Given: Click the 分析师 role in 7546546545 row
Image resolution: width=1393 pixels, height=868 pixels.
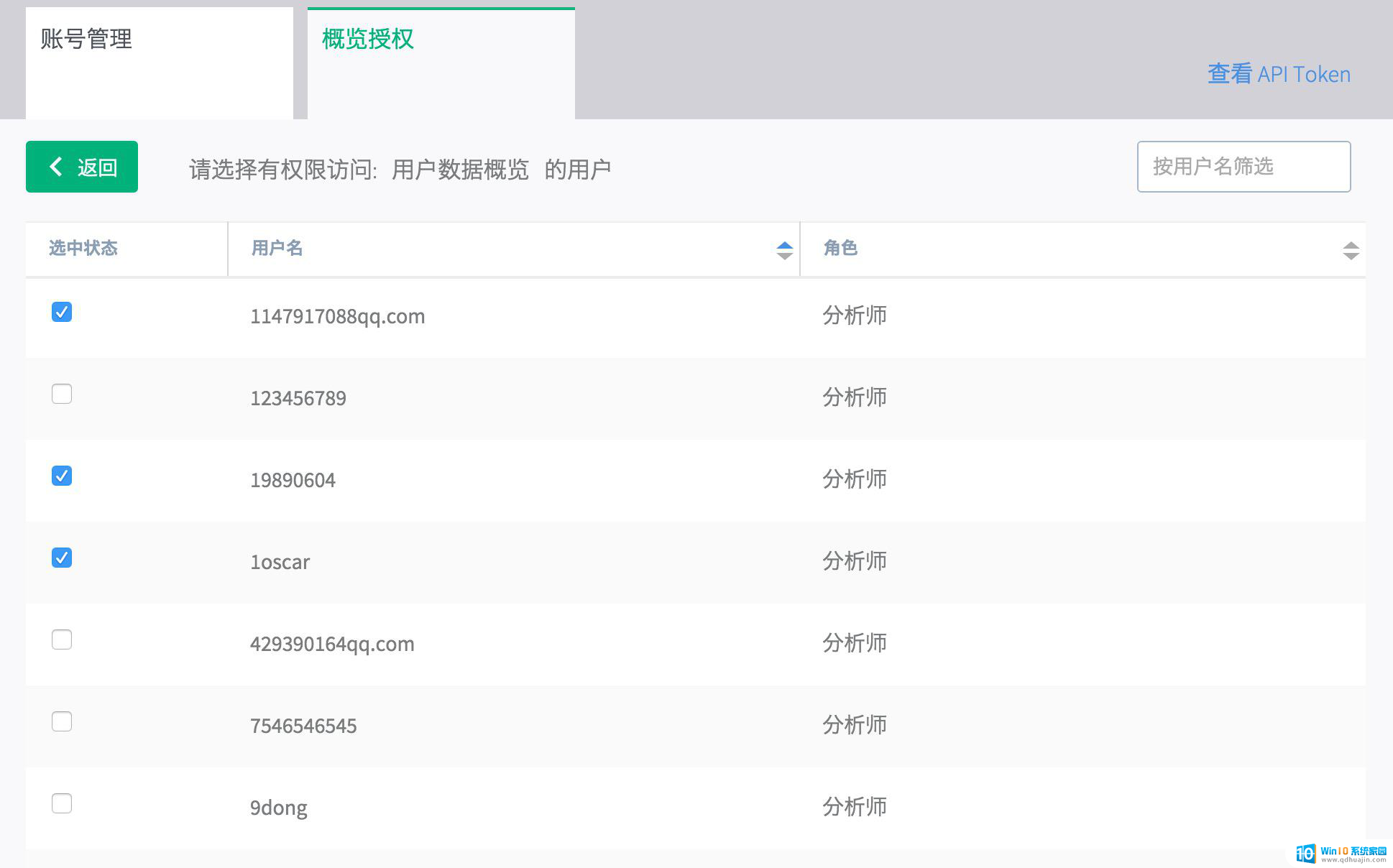Looking at the screenshot, I should coord(855,725).
